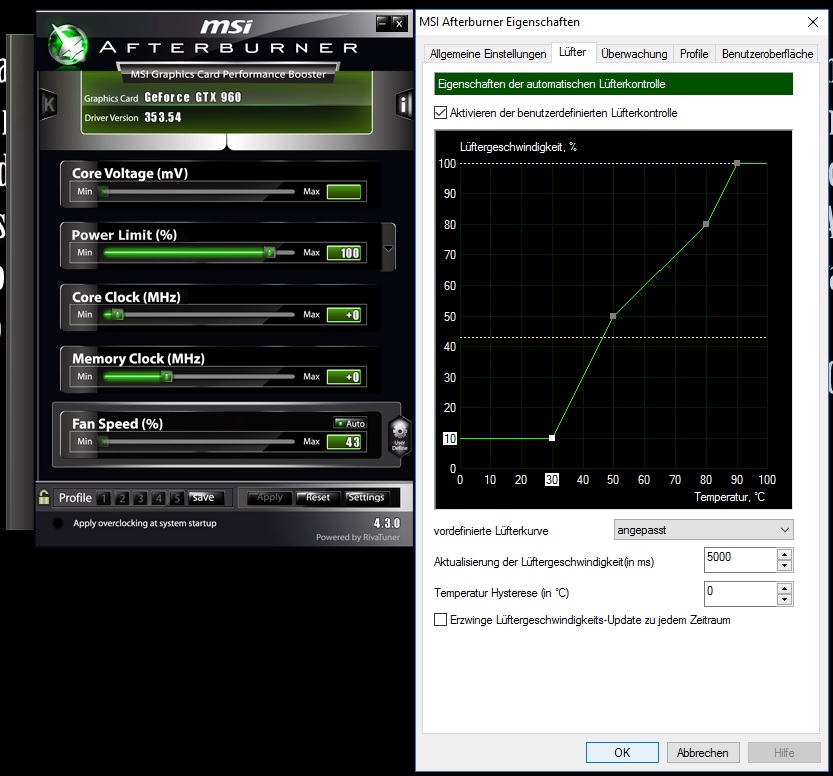Open Settings button in Afterburner
The width and height of the screenshot is (833, 776).
(x=366, y=497)
